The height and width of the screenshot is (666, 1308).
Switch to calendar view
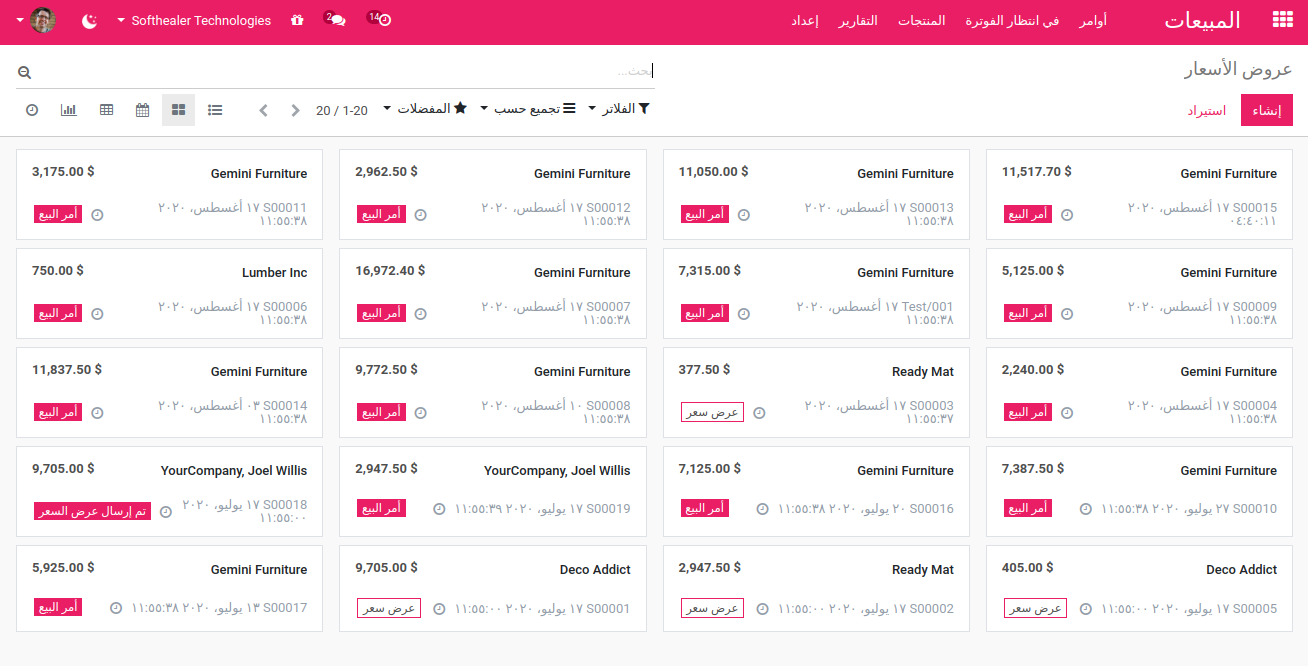pyautogui.click(x=143, y=110)
